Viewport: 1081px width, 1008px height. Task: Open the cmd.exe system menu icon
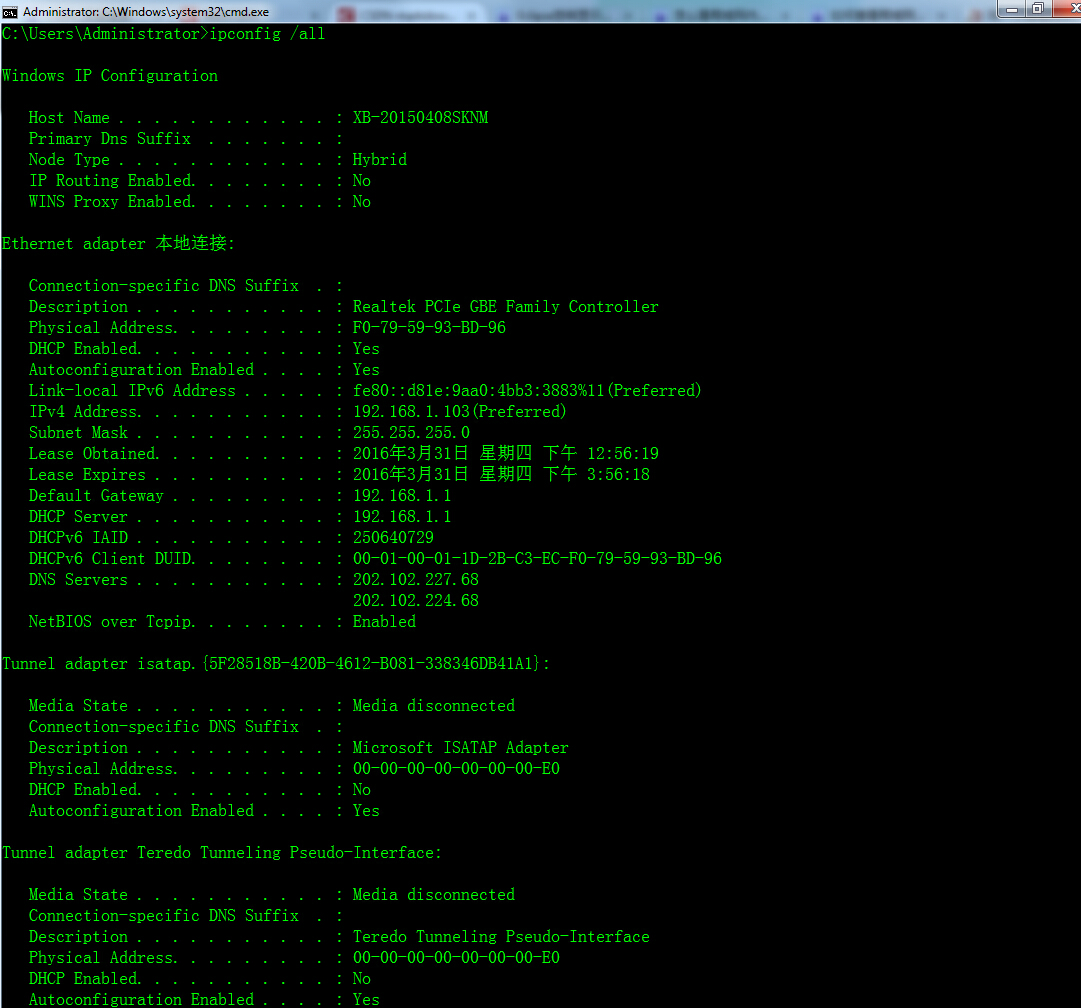click(10, 12)
